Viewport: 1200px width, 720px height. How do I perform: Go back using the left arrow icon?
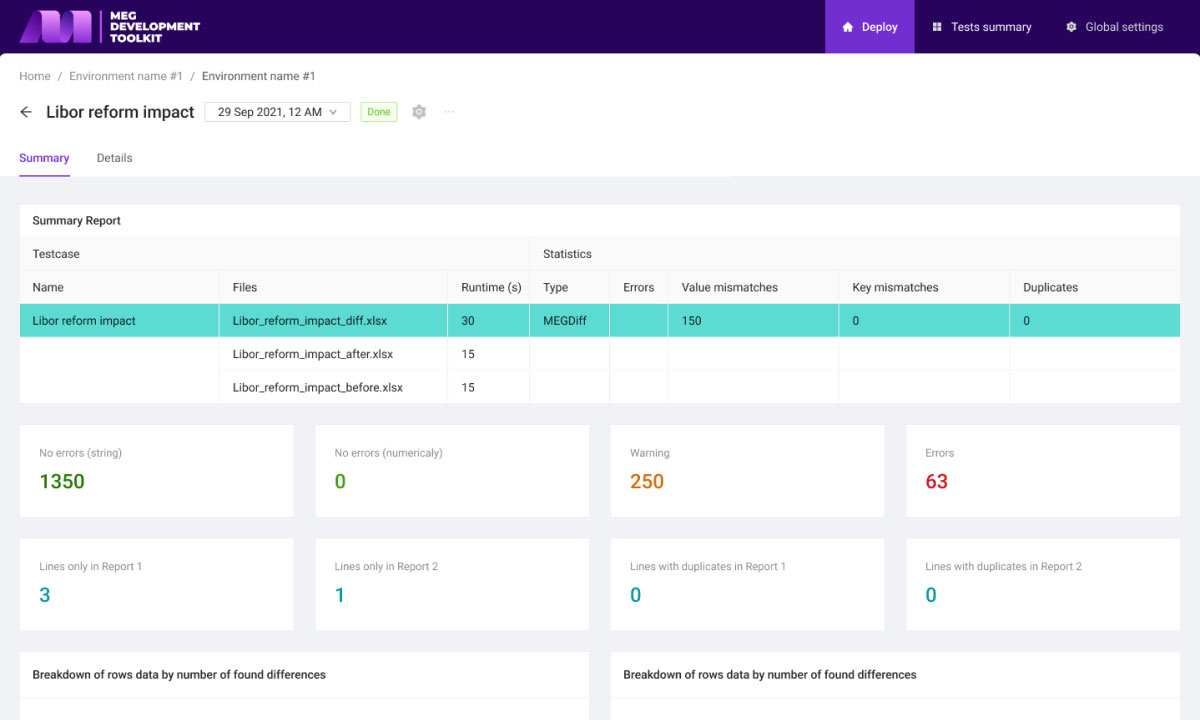26,112
